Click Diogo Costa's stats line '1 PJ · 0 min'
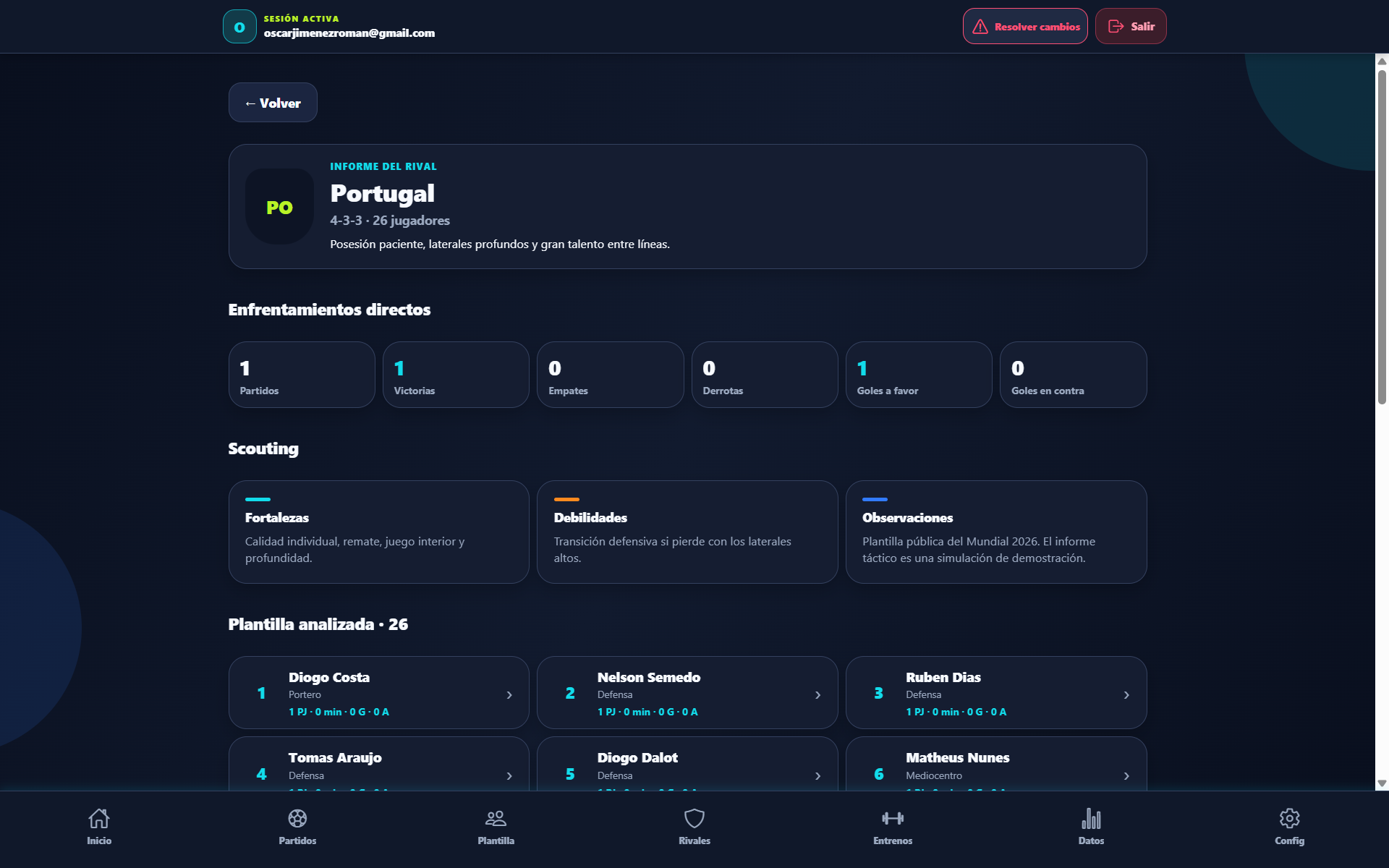The image size is (1389, 868). click(339, 712)
